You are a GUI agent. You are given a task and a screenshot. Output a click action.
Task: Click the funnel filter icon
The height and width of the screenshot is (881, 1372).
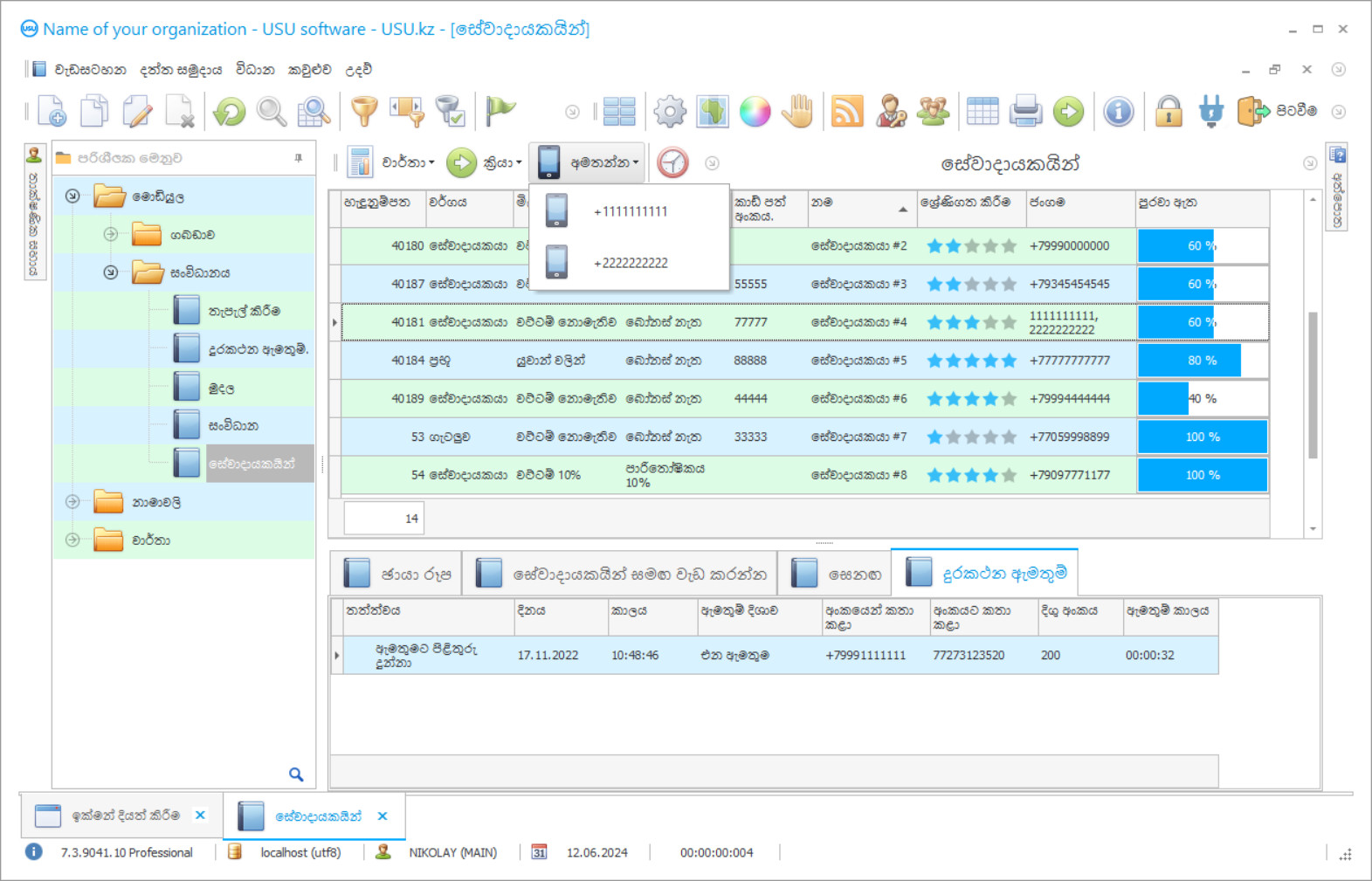(364, 112)
